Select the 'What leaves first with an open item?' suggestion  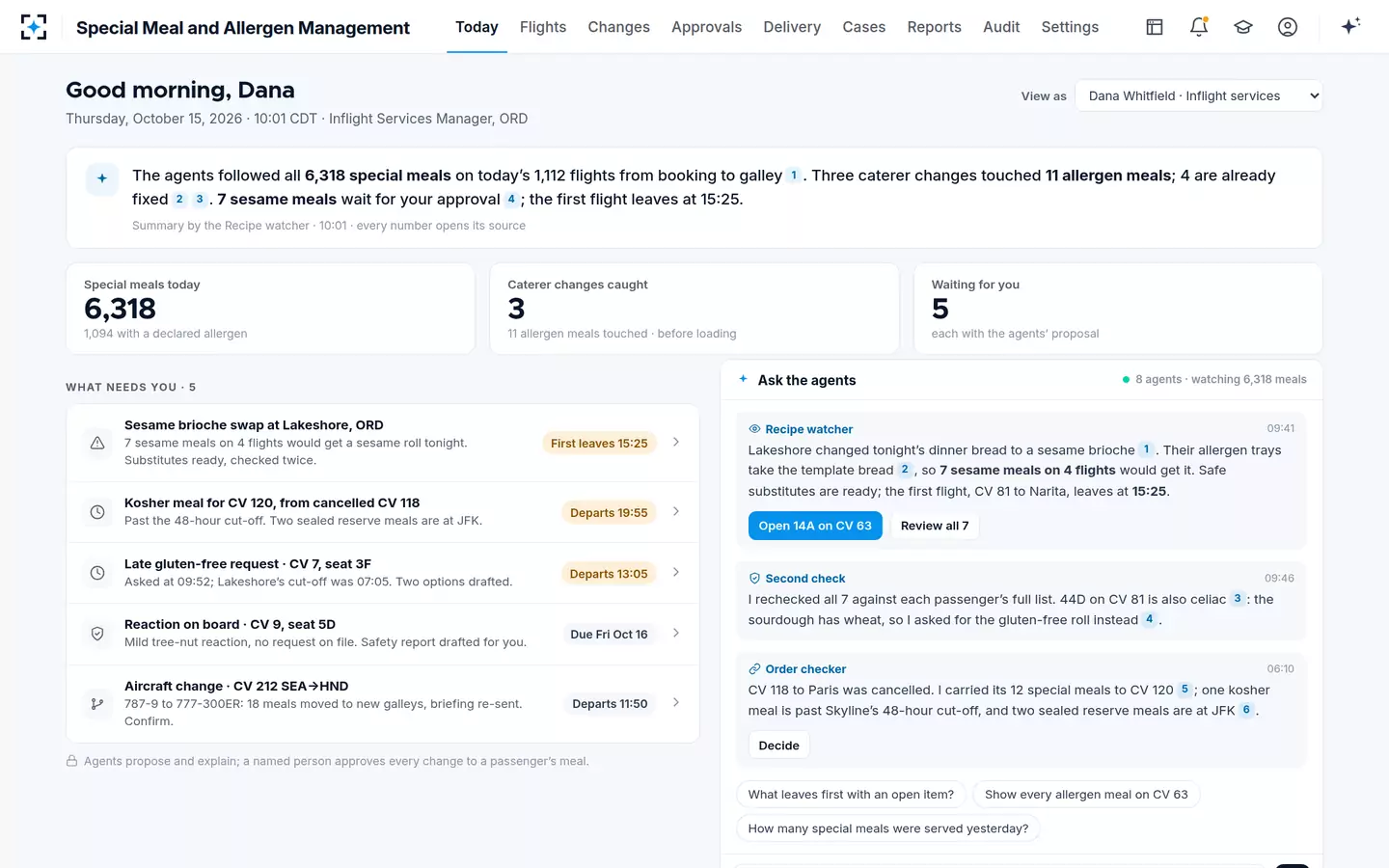coord(851,795)
